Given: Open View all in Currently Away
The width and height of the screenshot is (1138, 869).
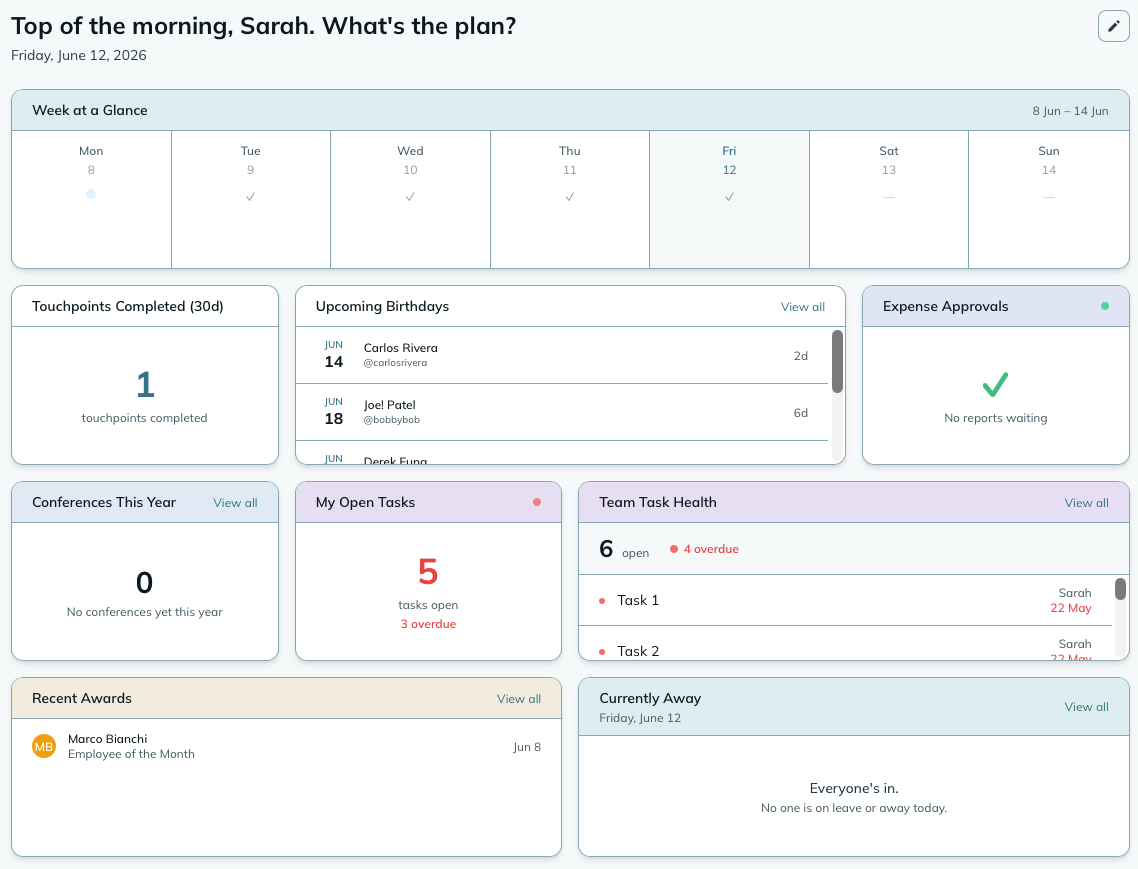Looking at the screenshot, I should click(1086, 707).
